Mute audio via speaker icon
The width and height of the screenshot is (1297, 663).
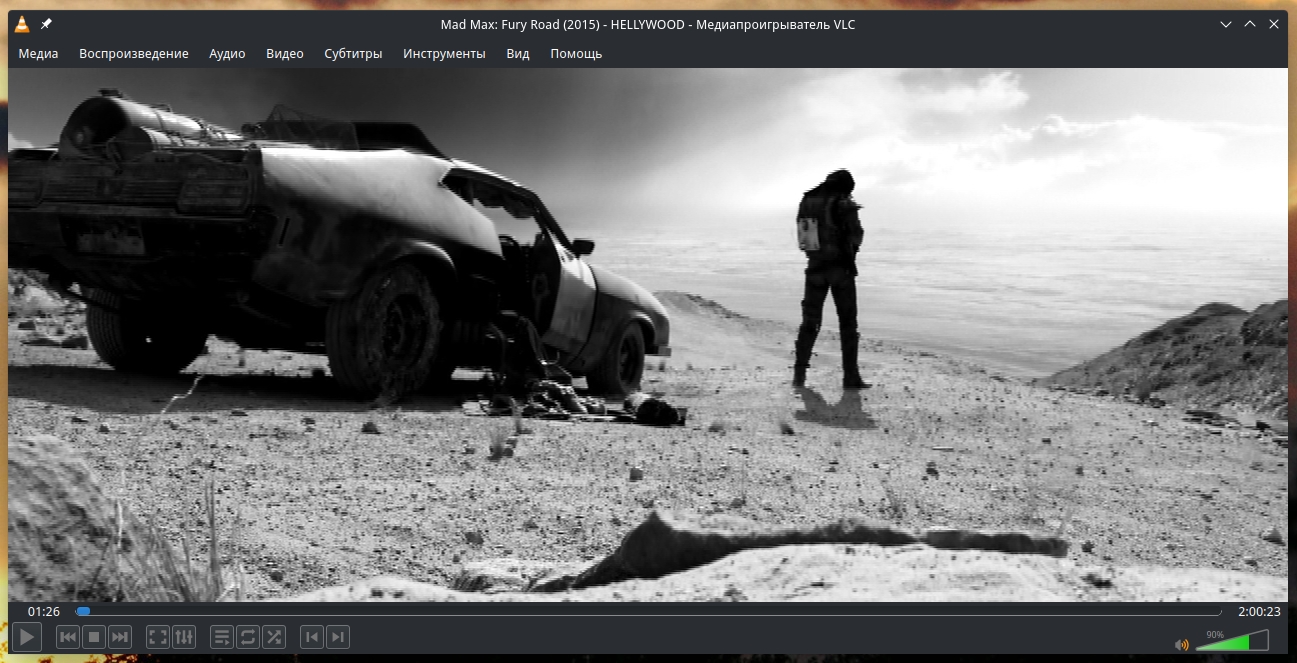[1182, 644]
